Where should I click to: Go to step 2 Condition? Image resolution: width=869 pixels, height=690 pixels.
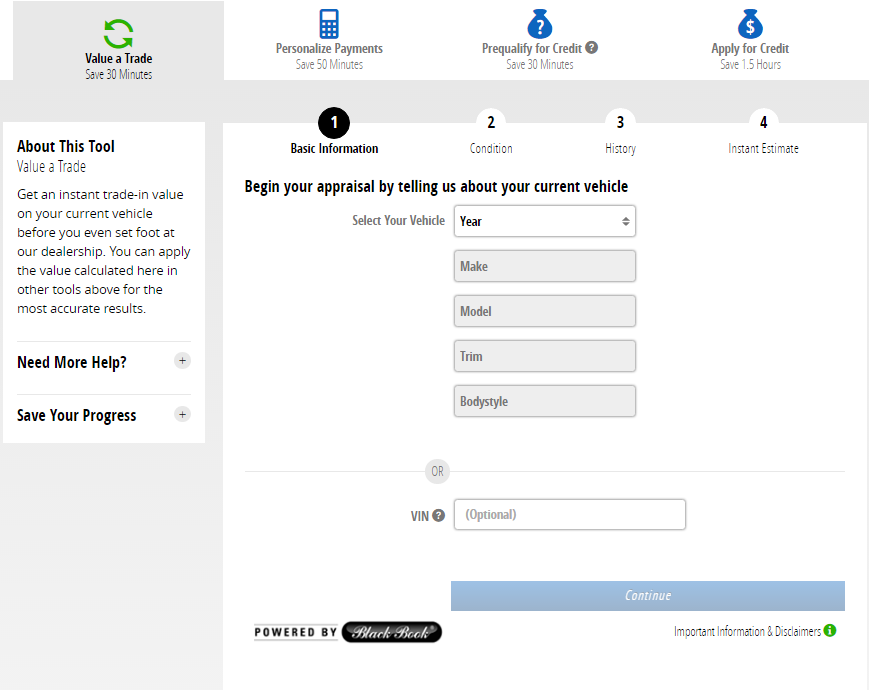(491, 123)
